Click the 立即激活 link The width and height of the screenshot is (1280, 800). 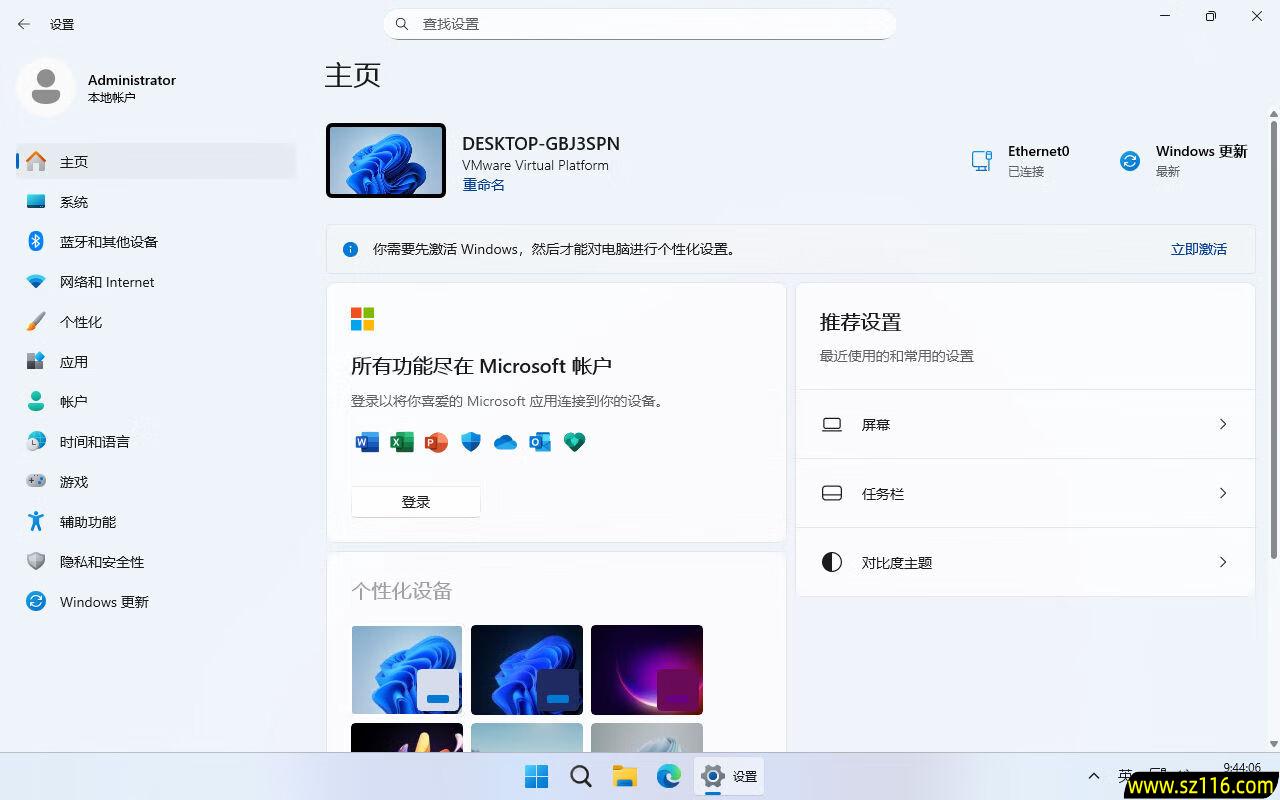1198,249
